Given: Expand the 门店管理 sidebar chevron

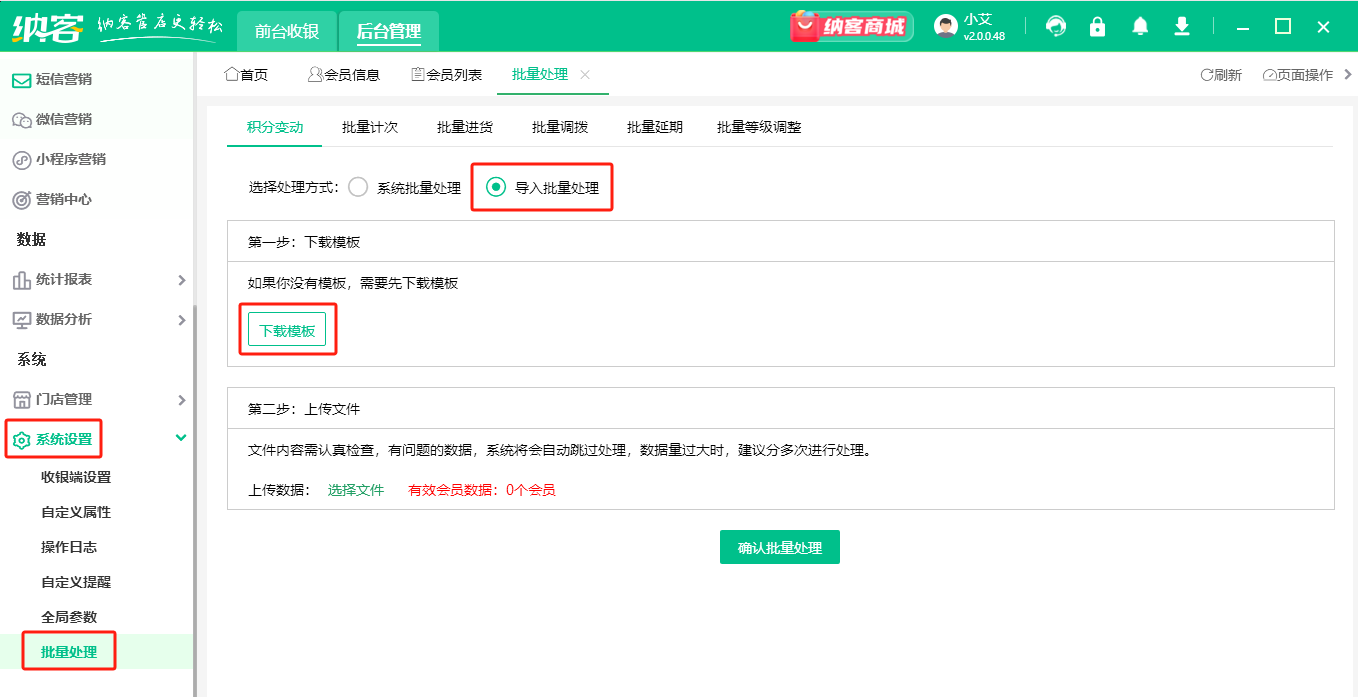Looking at the screenshot, I should point(180,399).
